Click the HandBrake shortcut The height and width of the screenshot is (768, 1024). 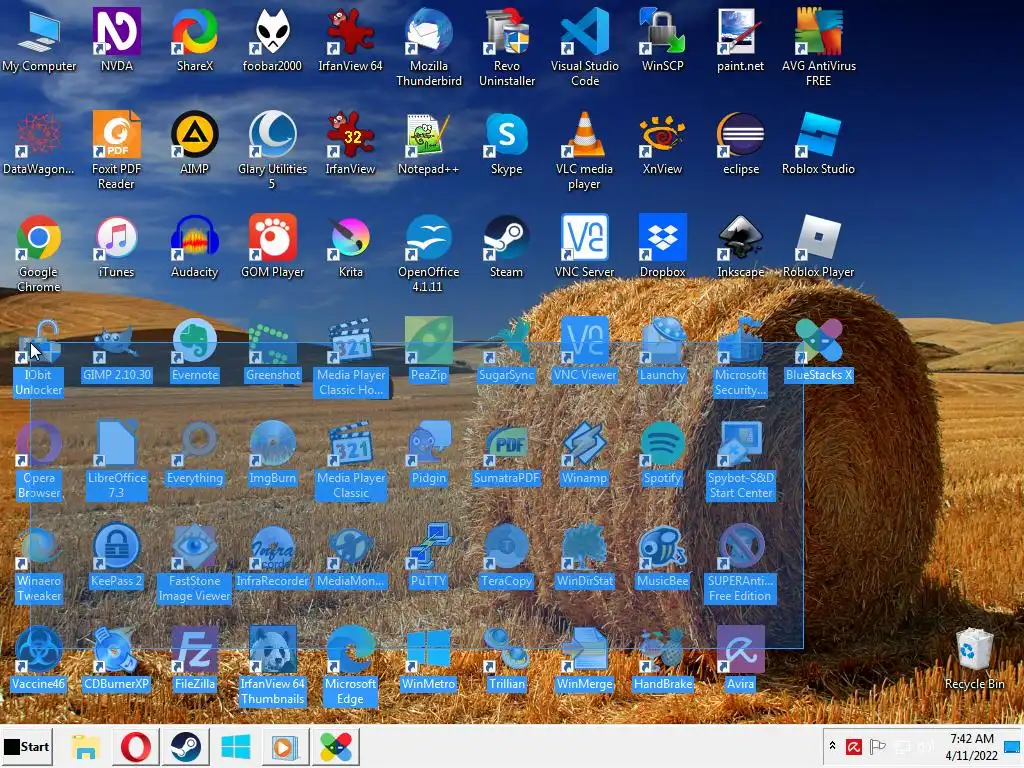point(662,658)
